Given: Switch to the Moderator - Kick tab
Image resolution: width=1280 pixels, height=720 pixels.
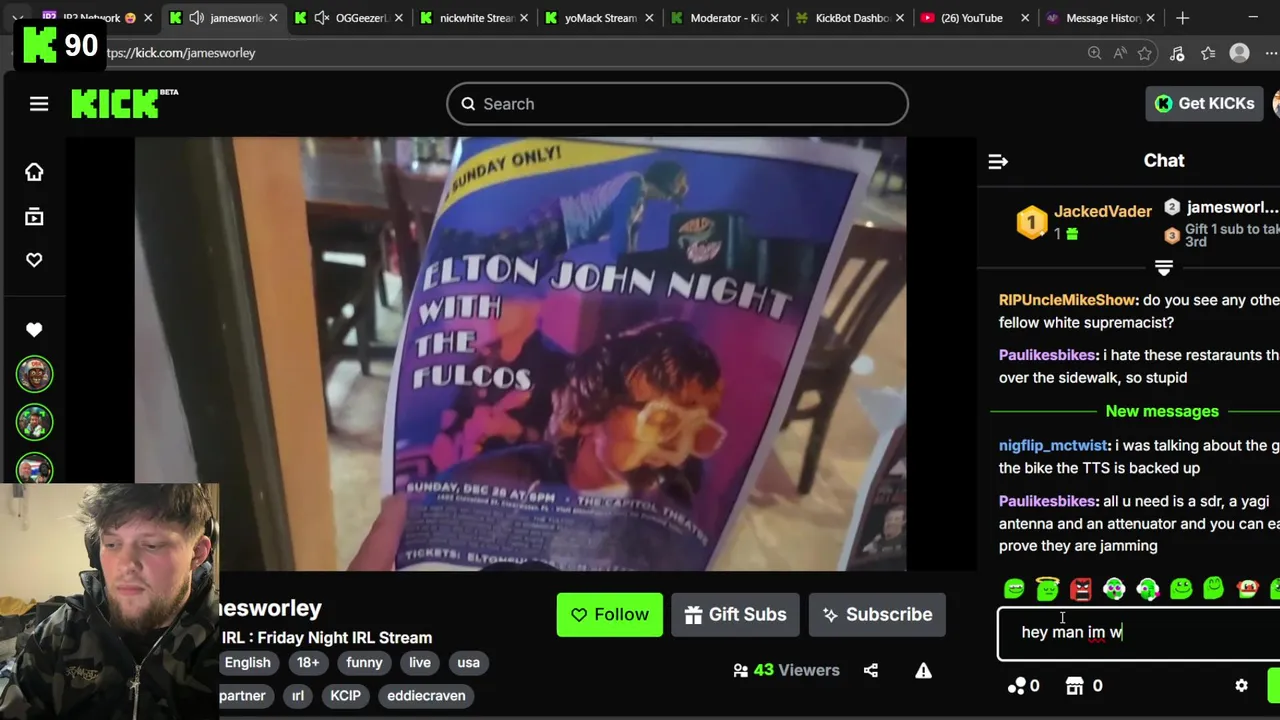Looking at the screenshot, I should (x=726, y=18).
